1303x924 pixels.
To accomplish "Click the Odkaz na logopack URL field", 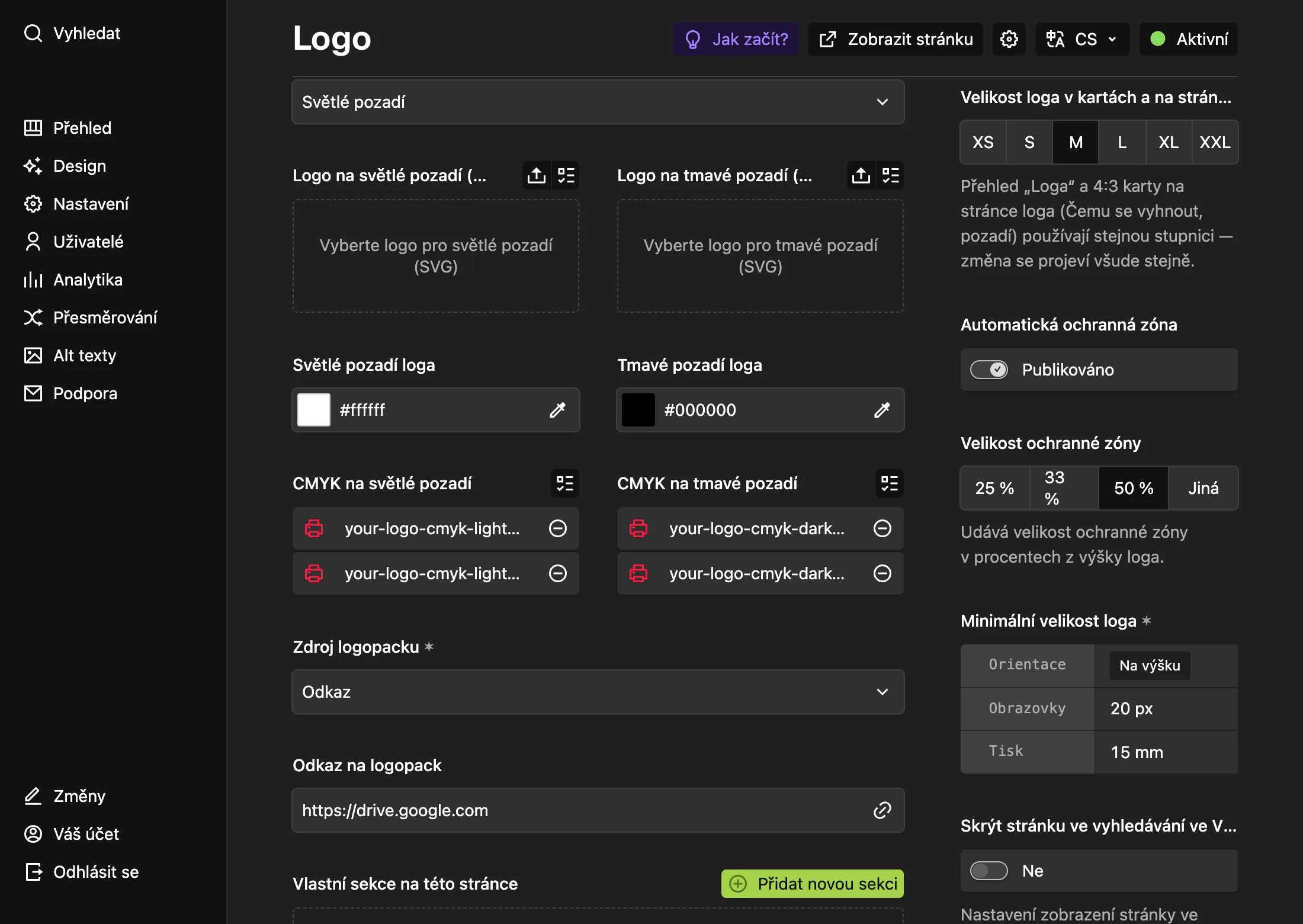I will 598,810.
